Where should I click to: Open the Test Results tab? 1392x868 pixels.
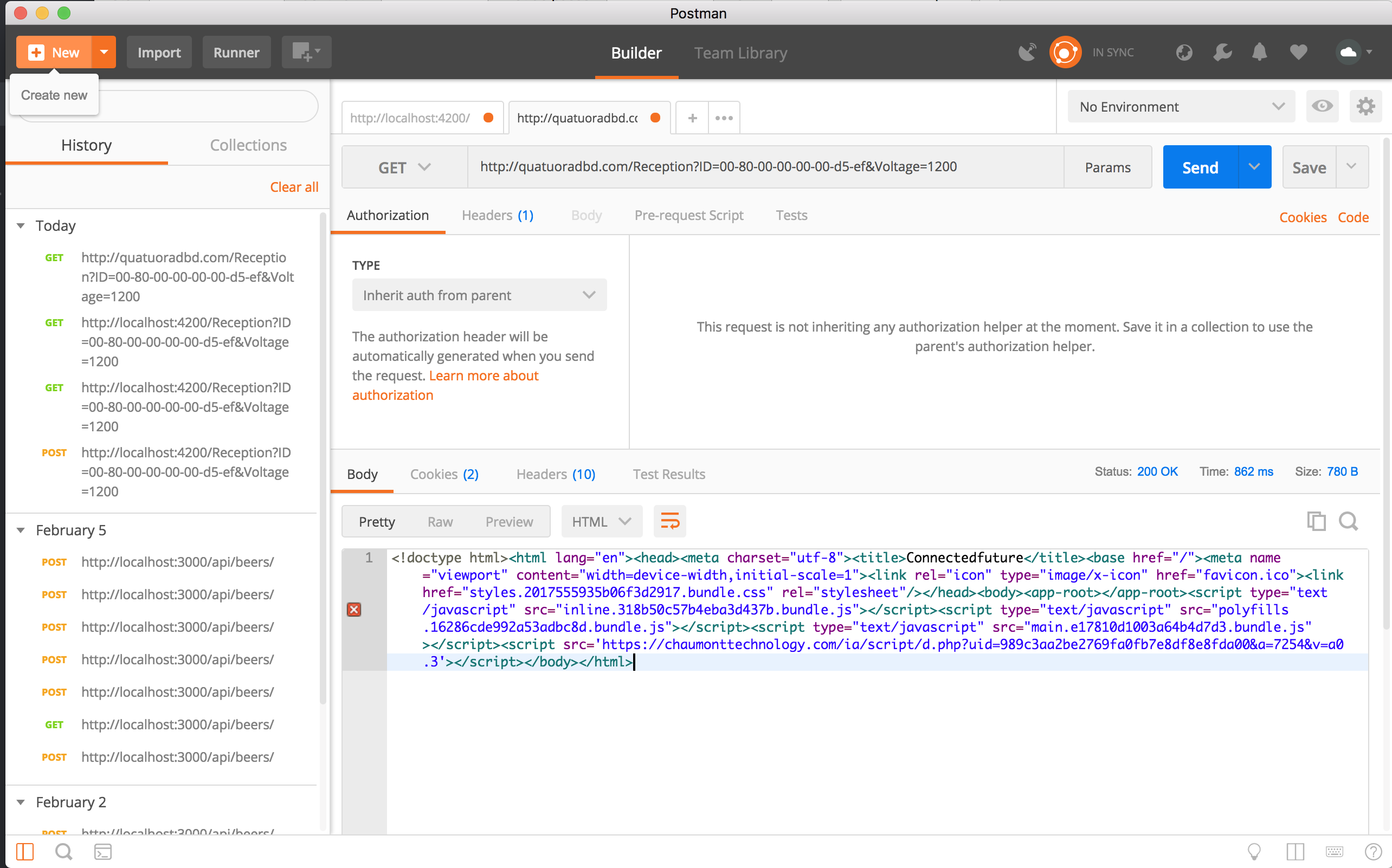pyautogui.click(x=669, y=474)
